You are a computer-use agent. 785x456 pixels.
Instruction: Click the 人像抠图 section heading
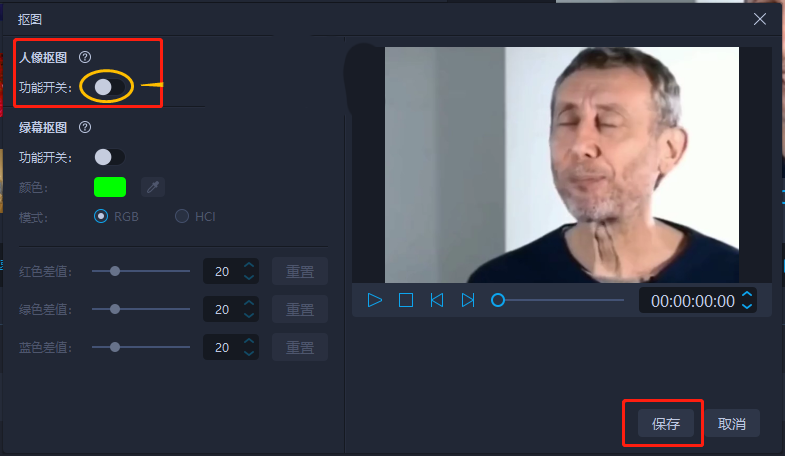pyautogui.click(x=43, y=58)
